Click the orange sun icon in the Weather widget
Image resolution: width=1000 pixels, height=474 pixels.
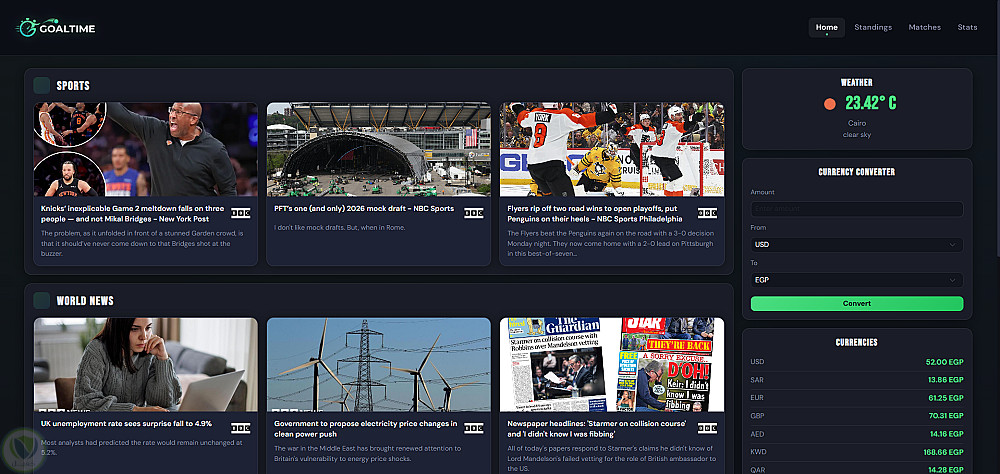point(830,104)
